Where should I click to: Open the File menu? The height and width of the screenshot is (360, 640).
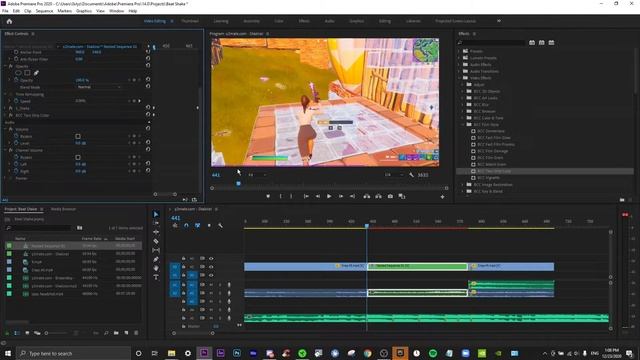click(5, 11)
